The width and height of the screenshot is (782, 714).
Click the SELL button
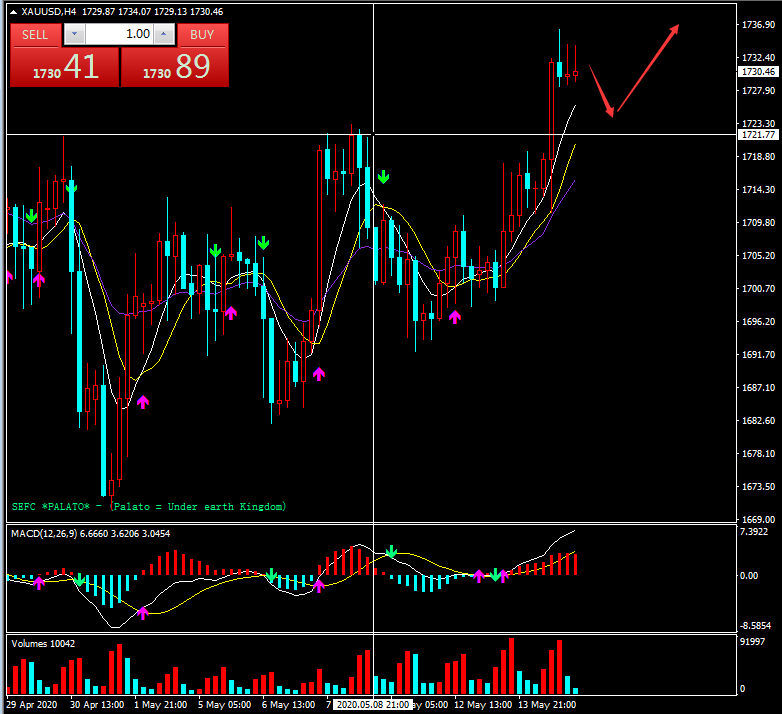tap(35, 34)
